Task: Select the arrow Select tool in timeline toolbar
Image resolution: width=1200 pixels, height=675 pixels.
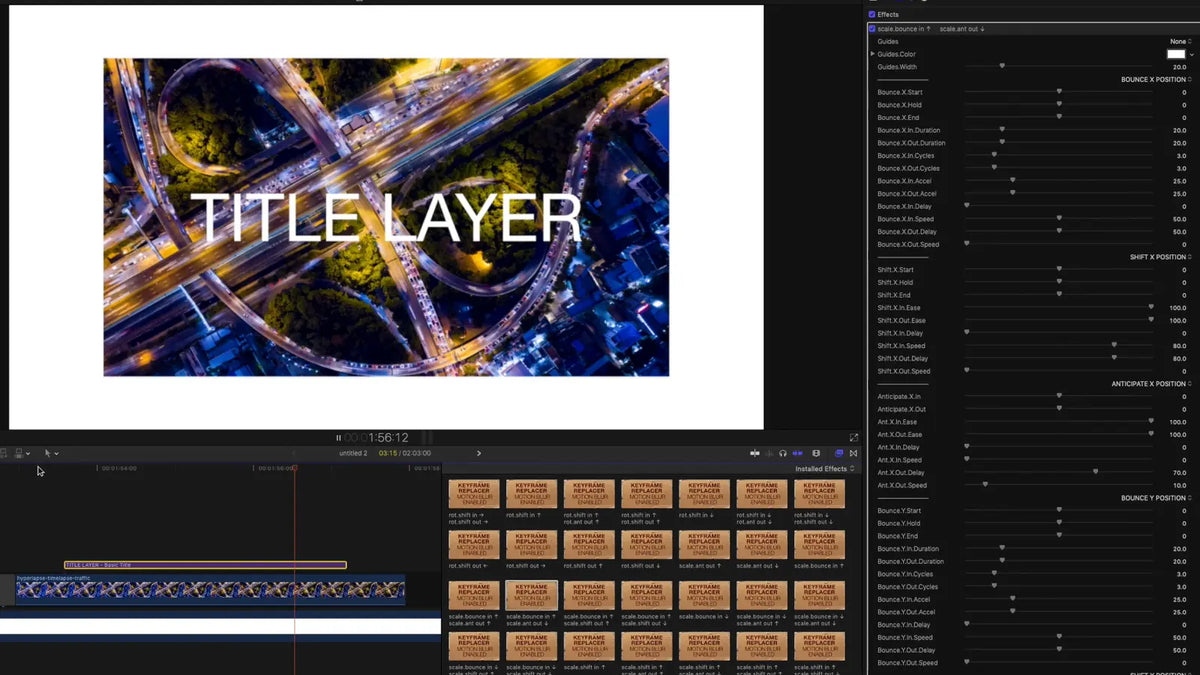Action: 47,453
